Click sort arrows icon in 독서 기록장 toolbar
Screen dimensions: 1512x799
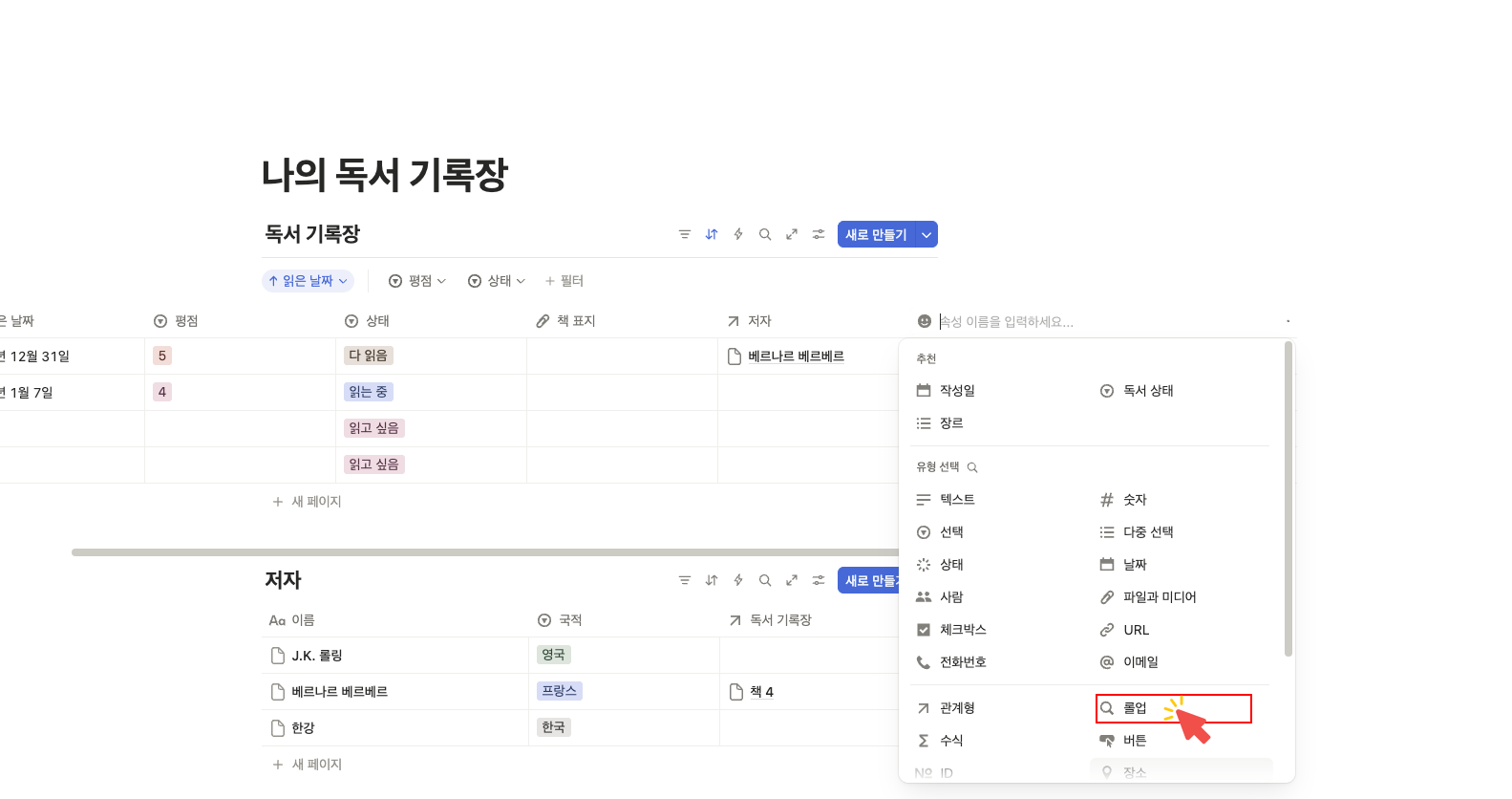point(712,234)
